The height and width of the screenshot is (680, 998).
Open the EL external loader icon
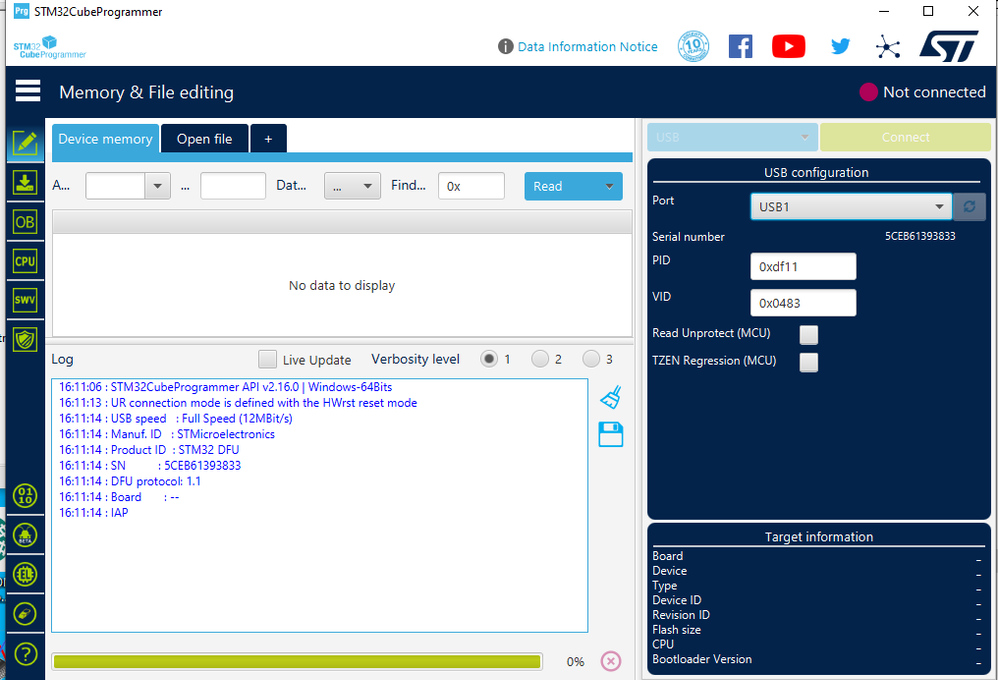[x=25, y=574]
